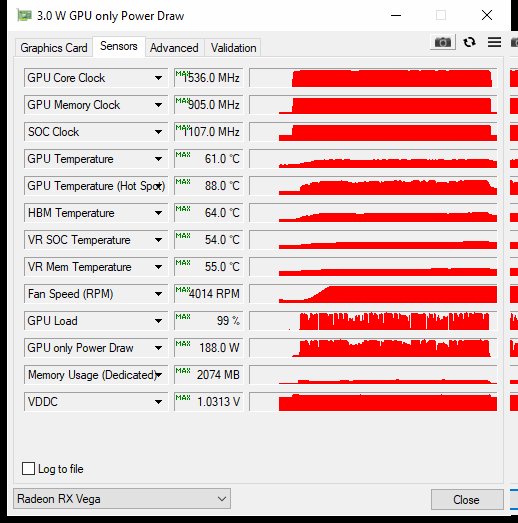Viewport: 518px width, 523px height.
Task: Toggle the Log to file checkbox
Action: 28,468
